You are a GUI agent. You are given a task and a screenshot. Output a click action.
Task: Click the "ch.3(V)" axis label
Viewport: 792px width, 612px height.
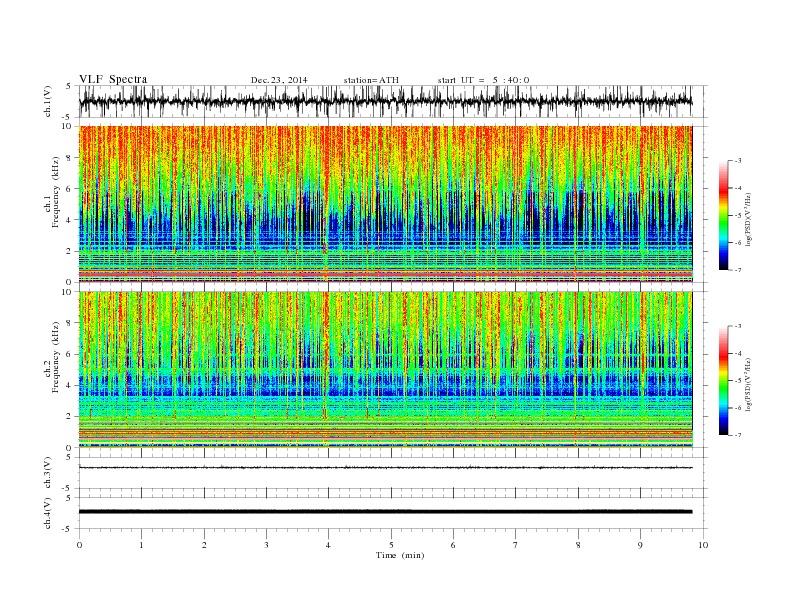click(48, 473)
